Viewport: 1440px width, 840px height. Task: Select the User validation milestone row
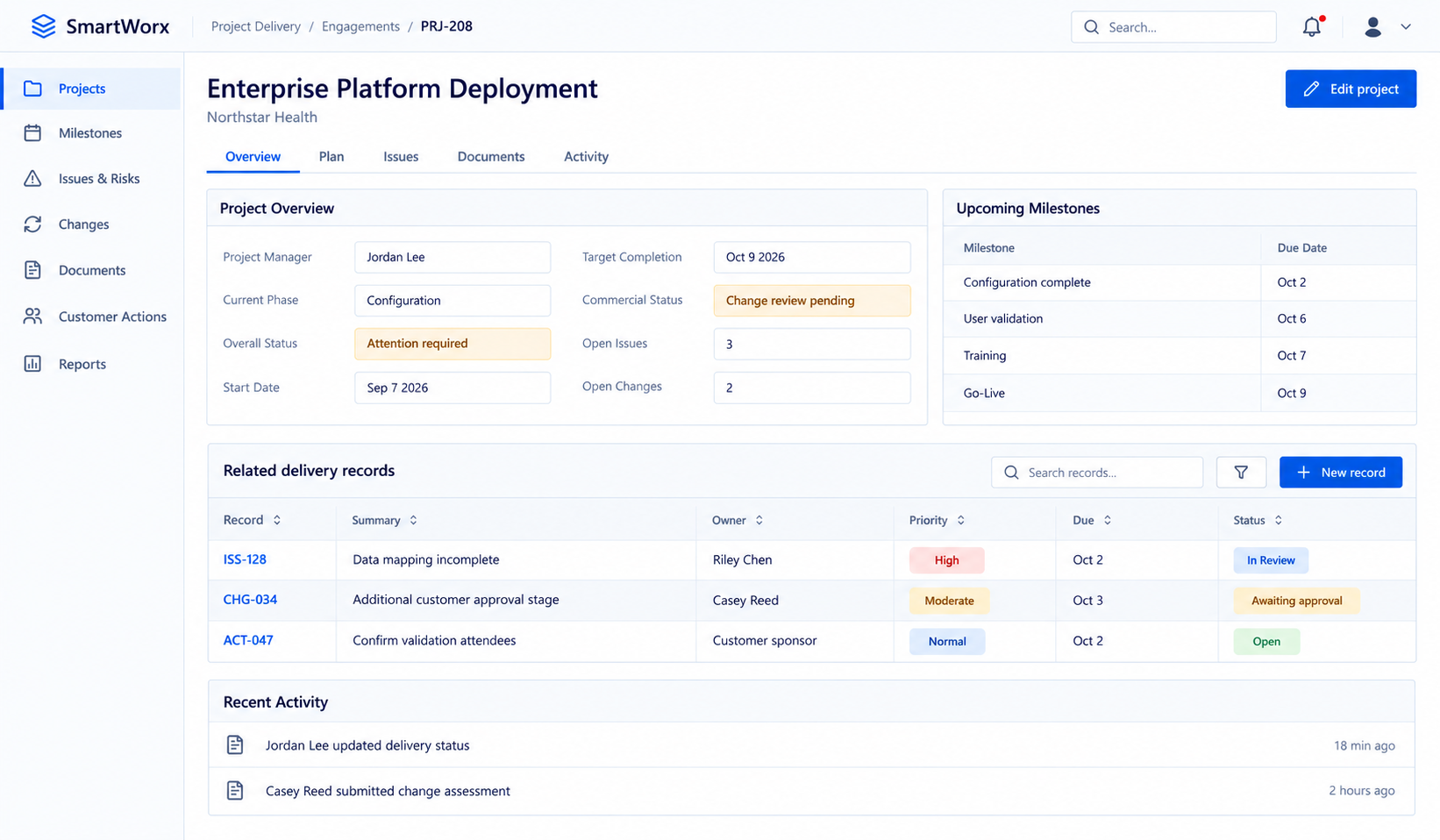click(x=1180, y=319)
